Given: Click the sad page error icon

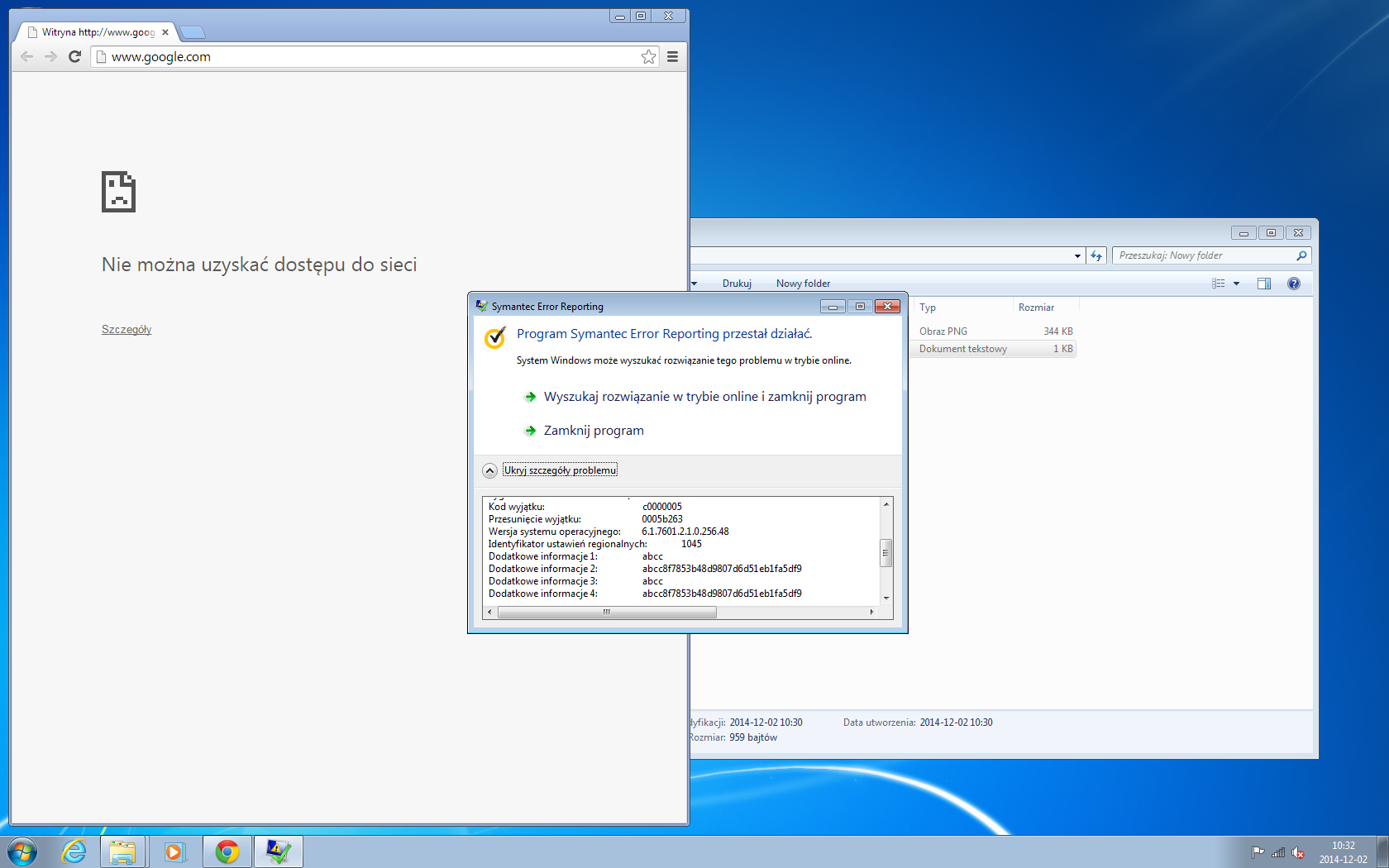Looking at the screenshot, I should click(x=118, y=192).
